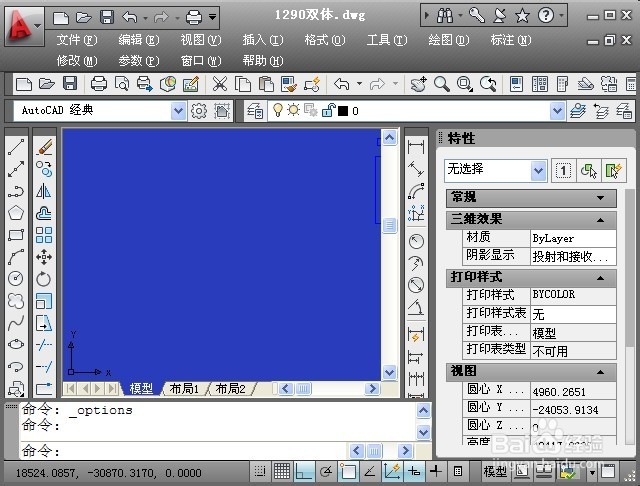640x486 pixels.
Task: Collapse the 视图 section
Action: 600,372
